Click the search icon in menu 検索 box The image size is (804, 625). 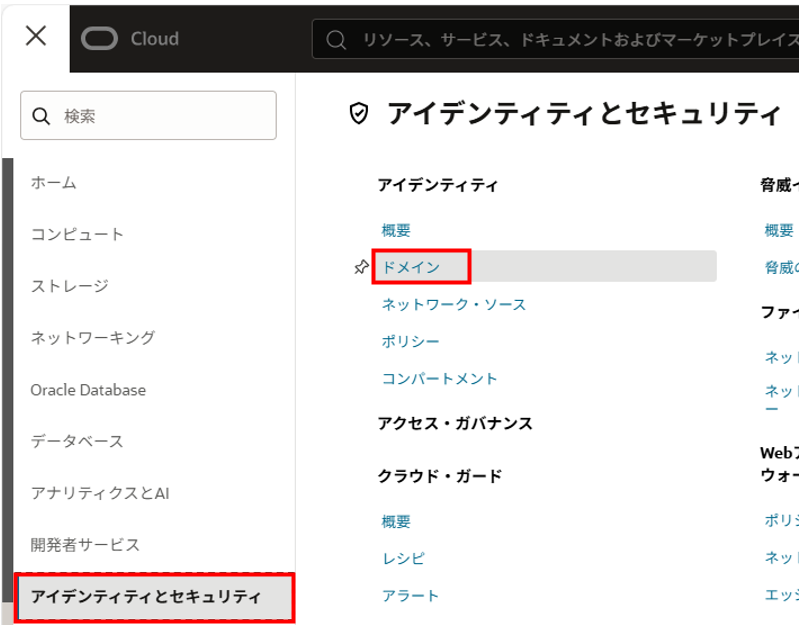(x=42, y=116)
